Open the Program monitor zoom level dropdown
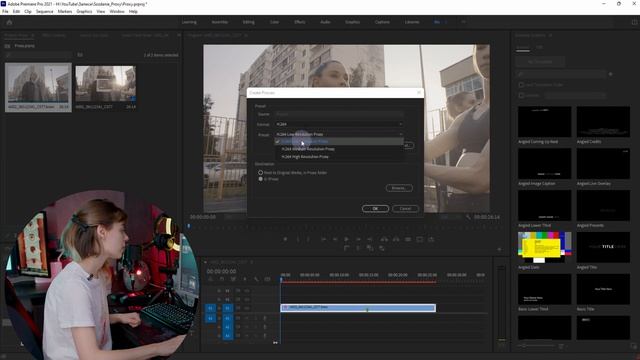Image resolution: width=640 pixels, height=360 pixels. (x=236, y=217)
